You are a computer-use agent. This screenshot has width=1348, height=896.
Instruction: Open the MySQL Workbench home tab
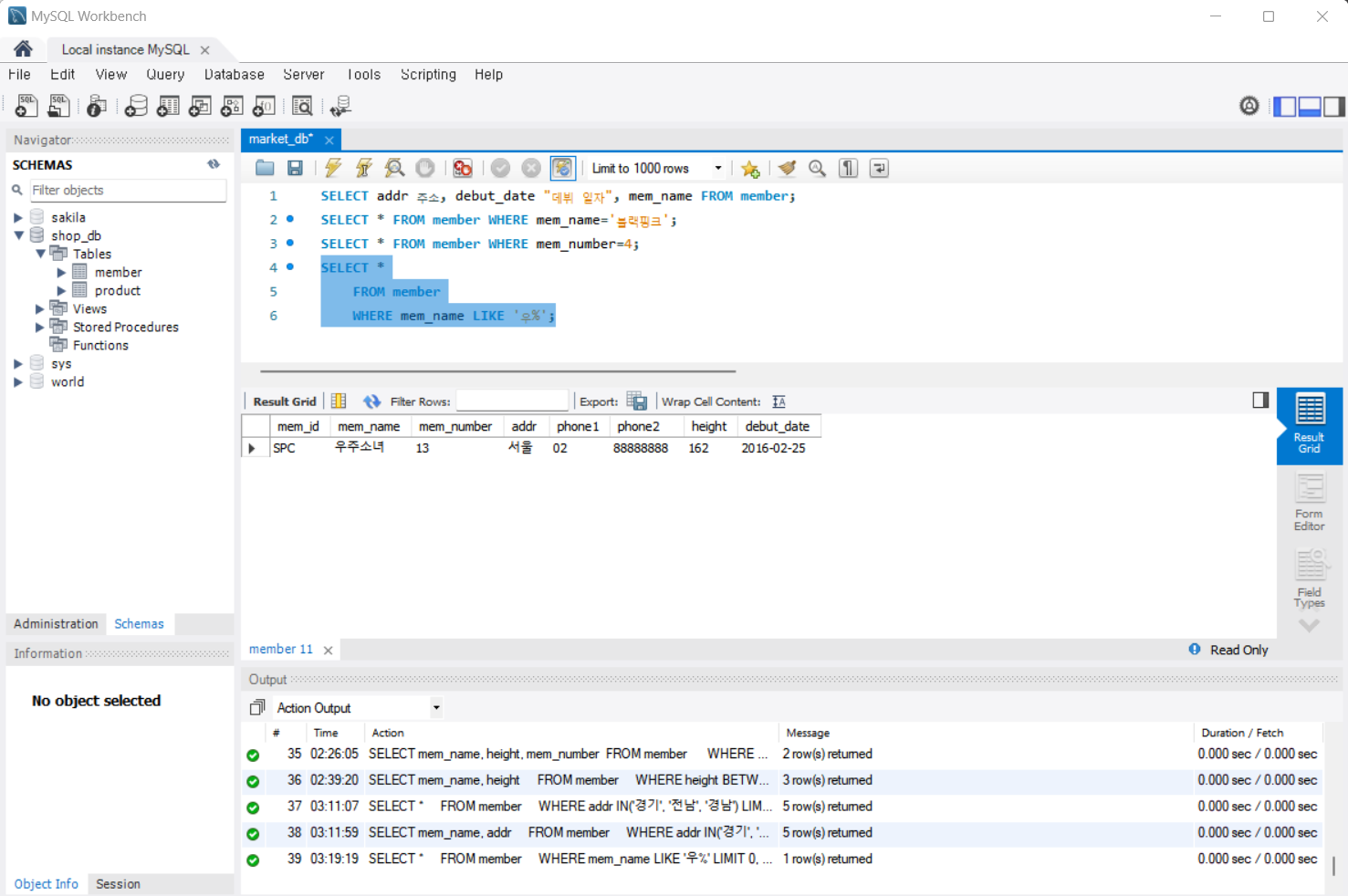click(x=23, y=48)
